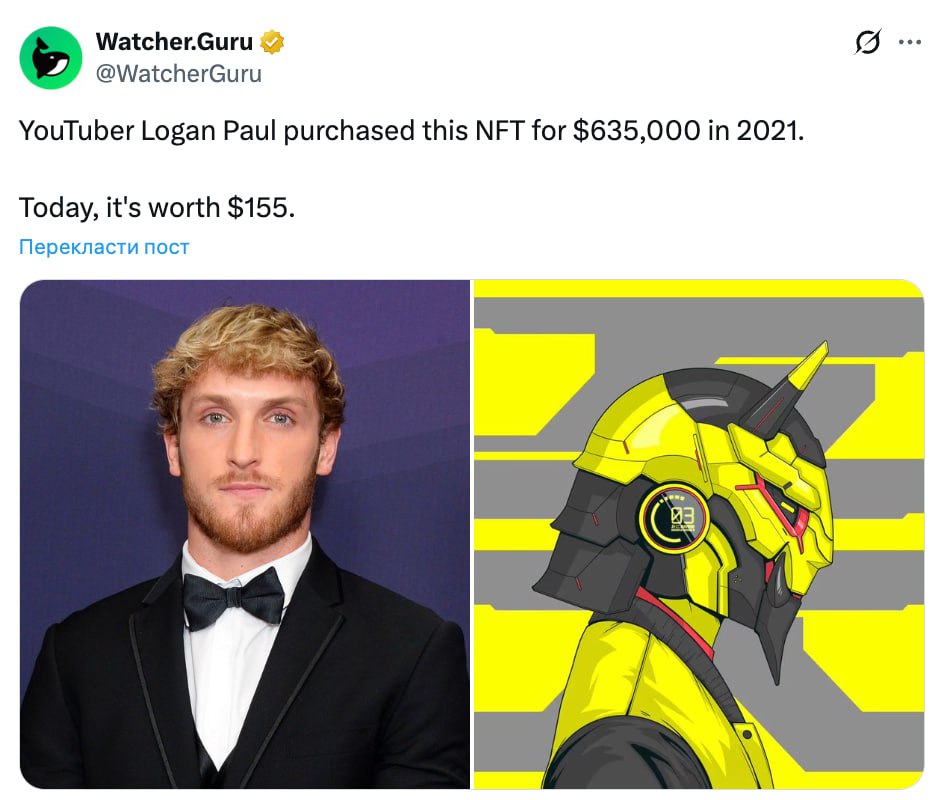This screenshot has height=800, width=950.
Task: Click the "Today, it's worth $155" text
Action: point(157,207)
